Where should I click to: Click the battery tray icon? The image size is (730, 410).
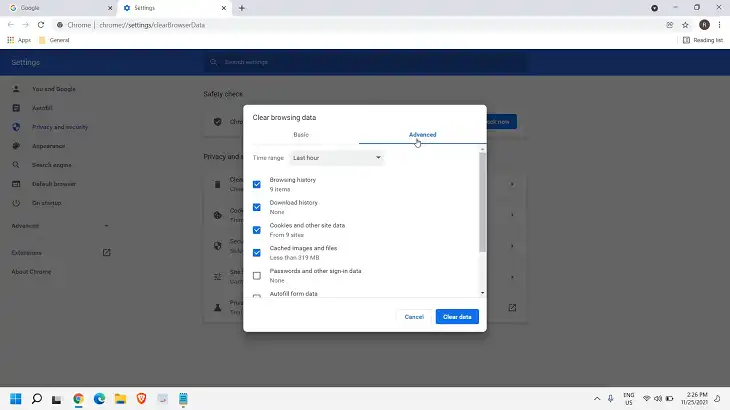click(669, 399)
